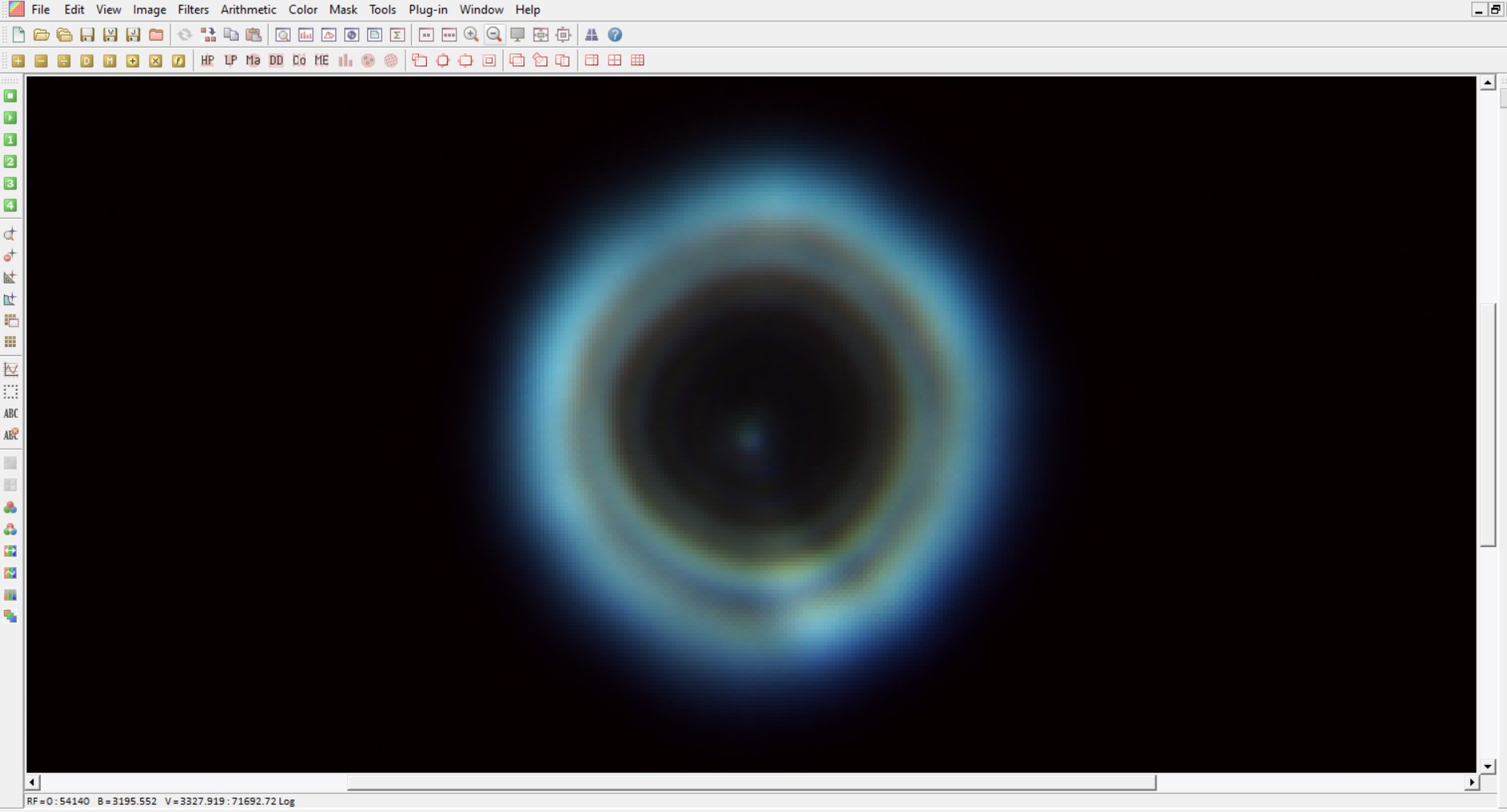Click the gold minus Subtract icon
Image resolution: width=1507 pixels, height=812 pixels.
point(41,61)
